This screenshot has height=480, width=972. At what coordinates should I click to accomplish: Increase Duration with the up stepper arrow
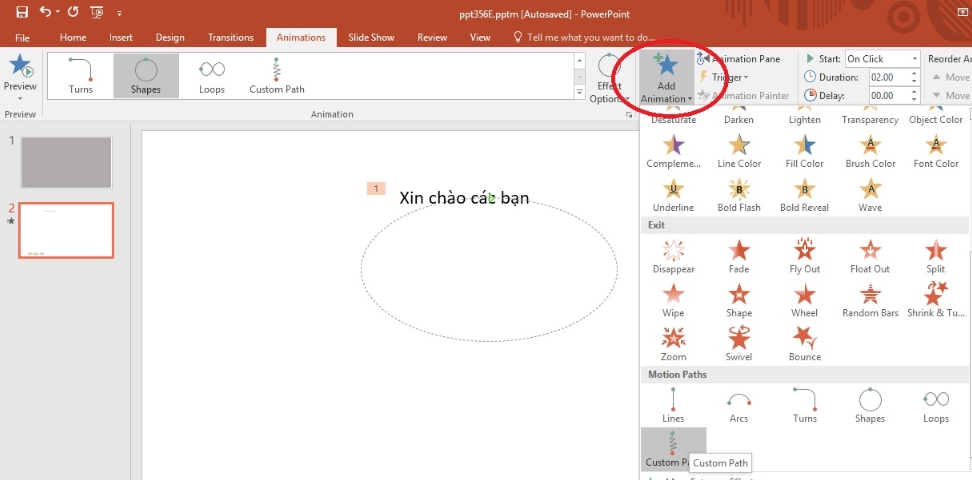coord(914,74)
